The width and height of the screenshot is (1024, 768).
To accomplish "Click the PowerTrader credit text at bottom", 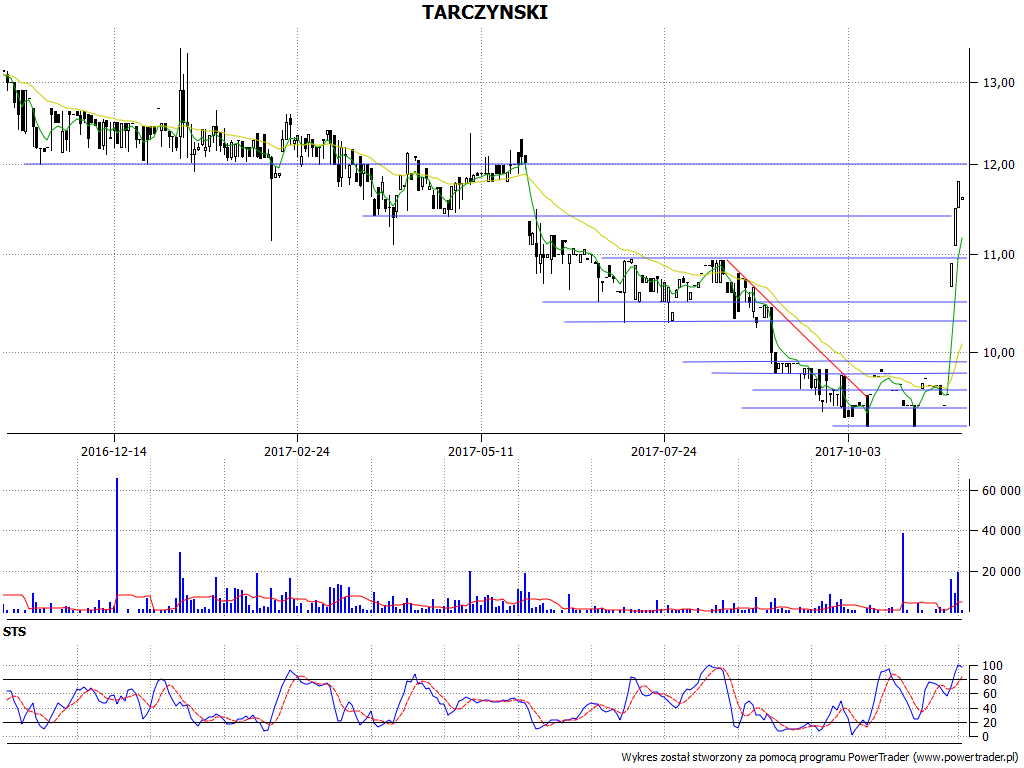I will (x=821, y=757).
